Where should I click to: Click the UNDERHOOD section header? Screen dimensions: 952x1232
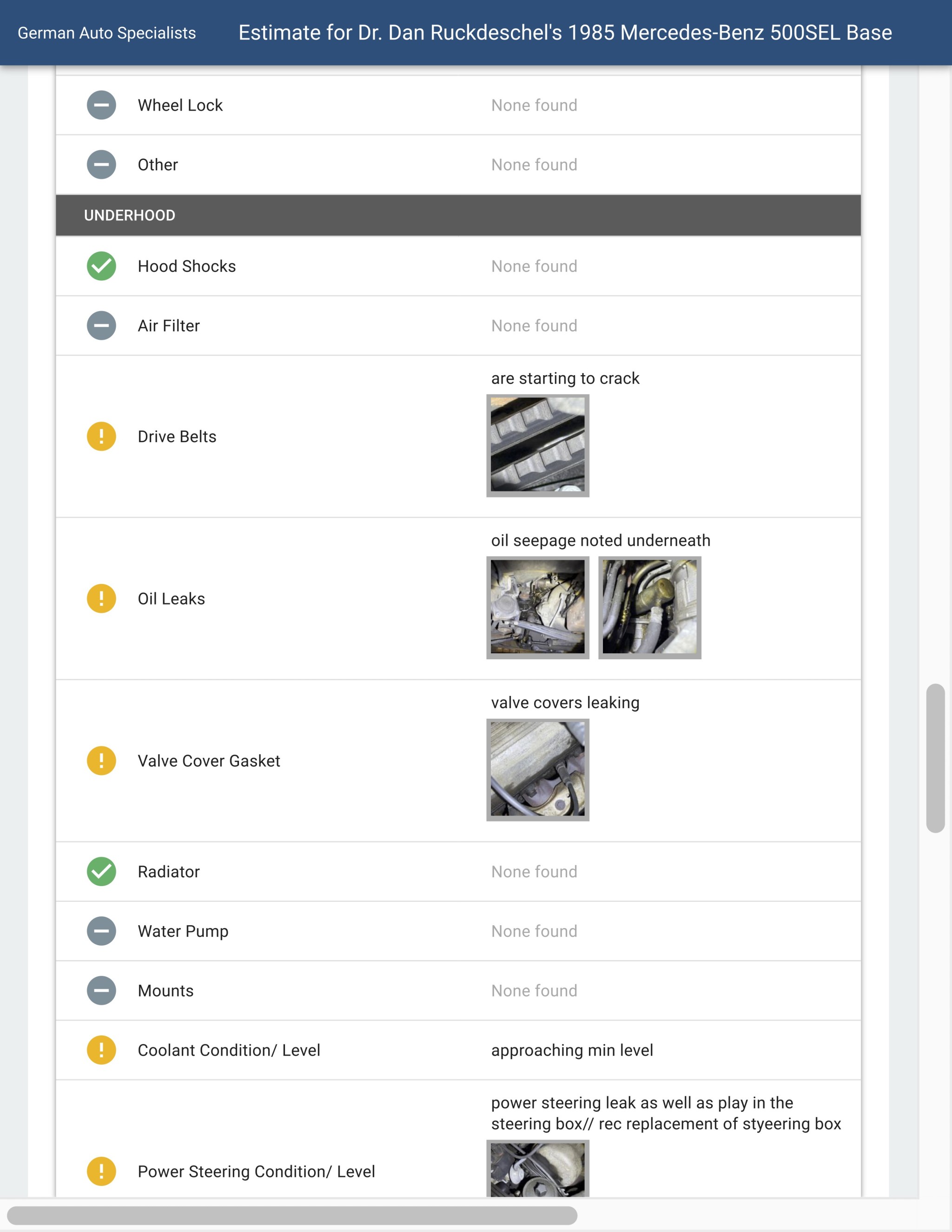coord(458,215)
